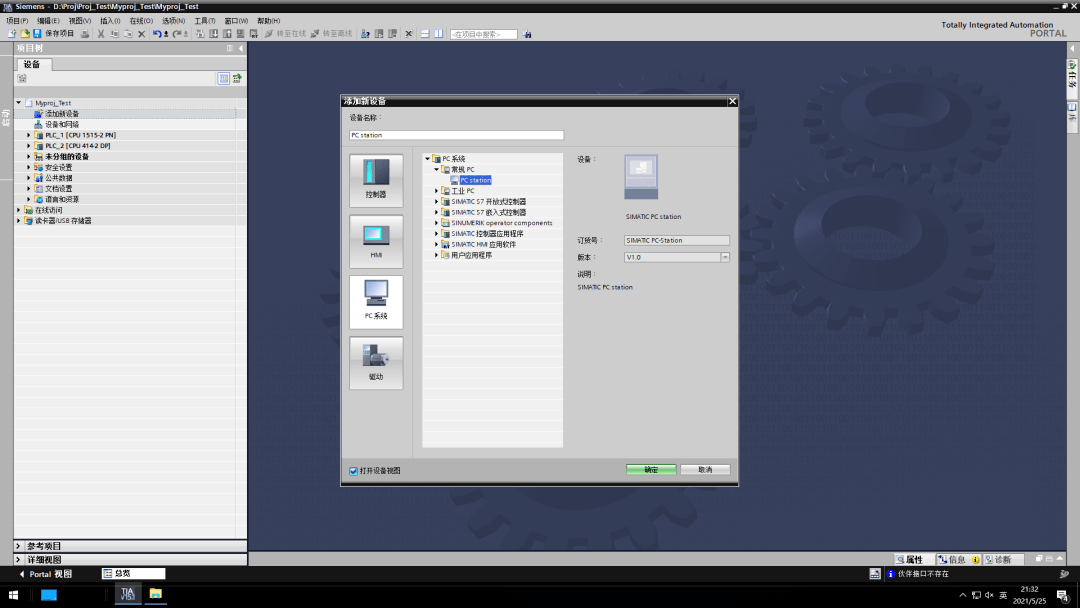
Task: Select PC station tree item
Action: point(475,180)
